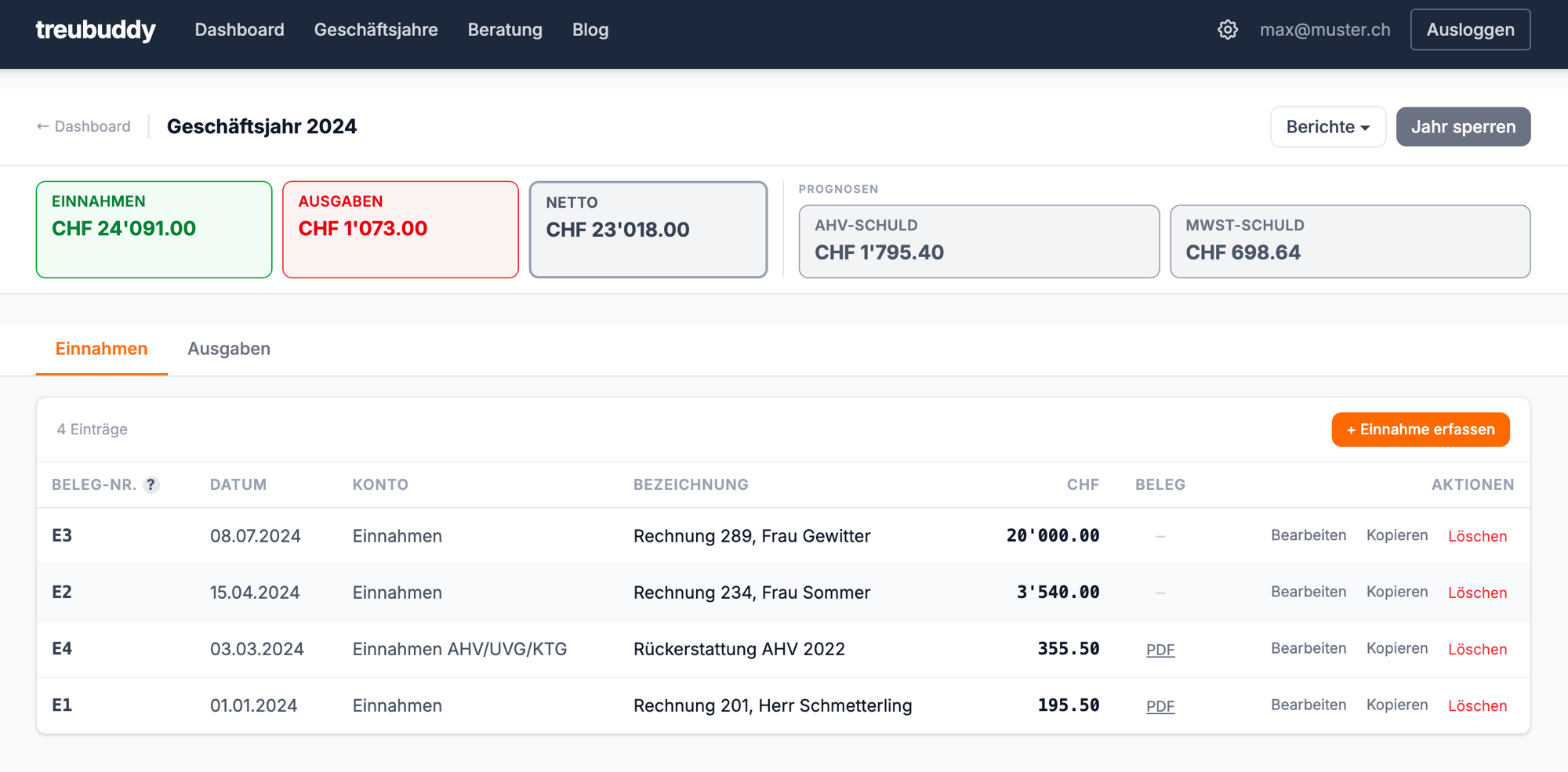Image resolution: width=1568 pixels, height=772 pixels.
Task: Click Löschen for Rechnung 201, Herr Schmetterling
Action: point(1477,705)
